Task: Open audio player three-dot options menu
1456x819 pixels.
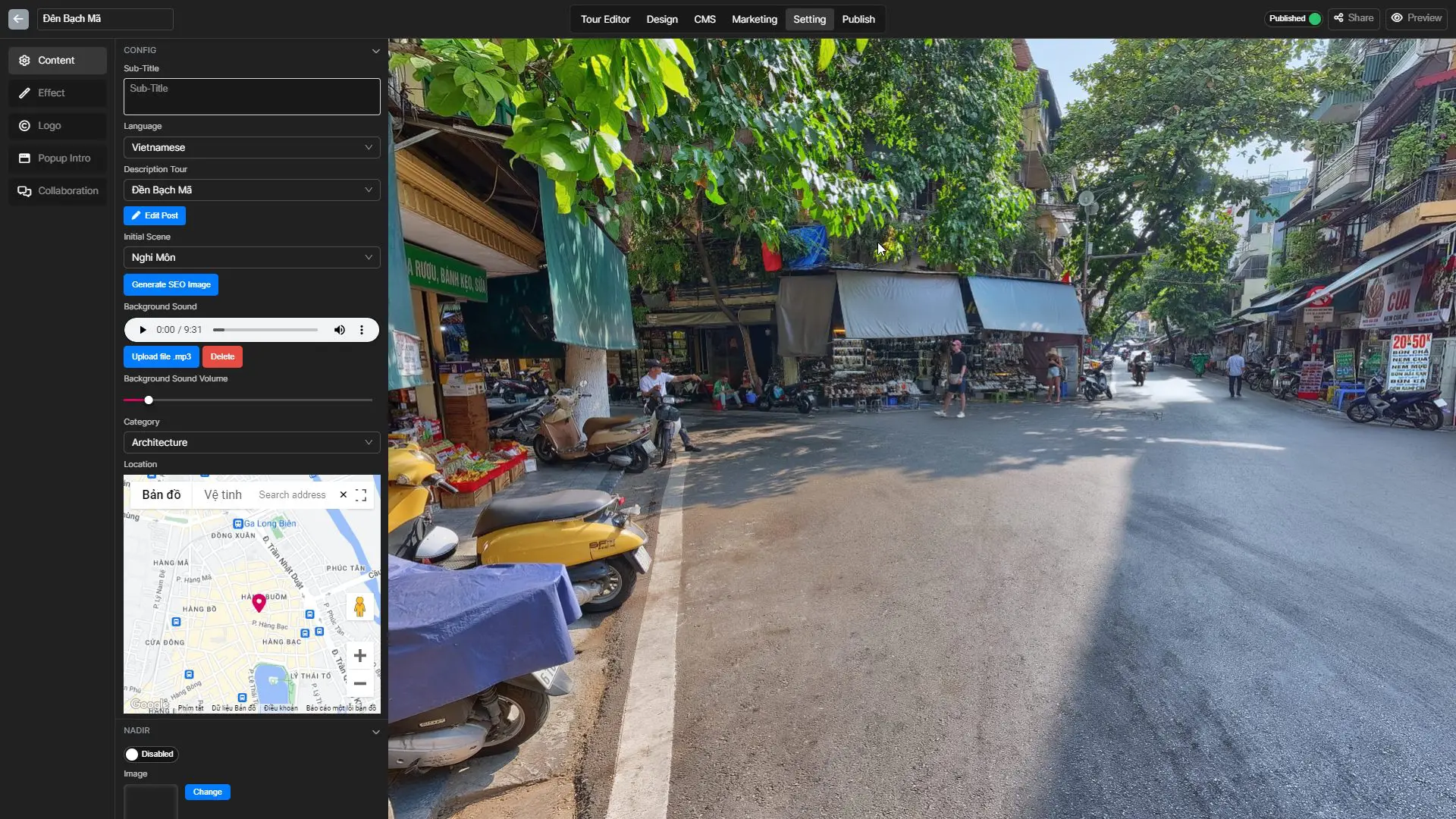Action: [x=362, y=330]
